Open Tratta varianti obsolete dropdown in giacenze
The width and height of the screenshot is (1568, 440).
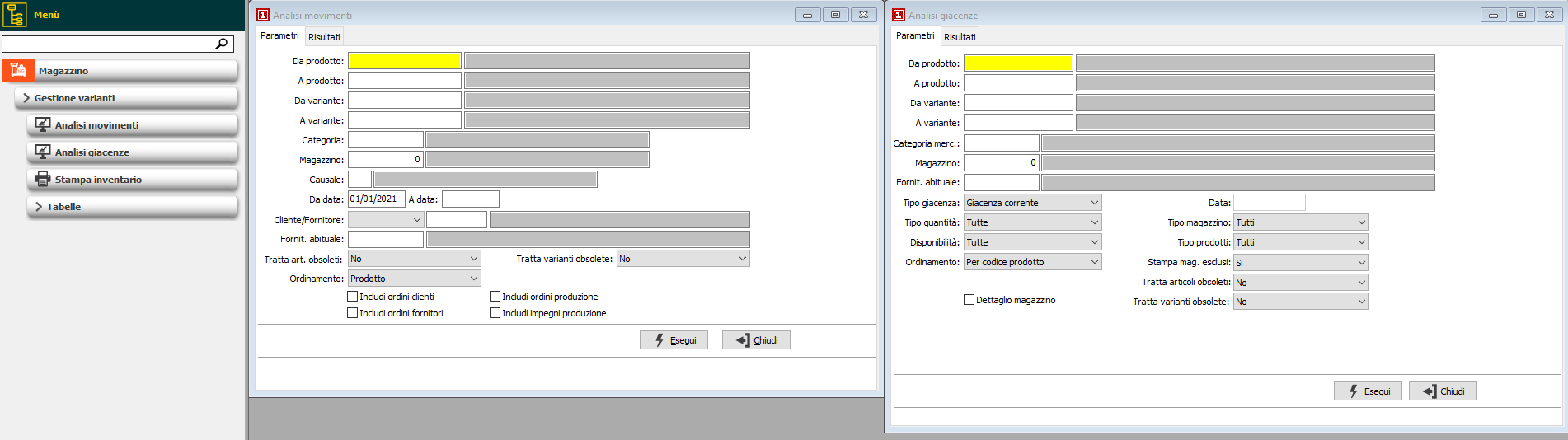tap(1301, 302)
